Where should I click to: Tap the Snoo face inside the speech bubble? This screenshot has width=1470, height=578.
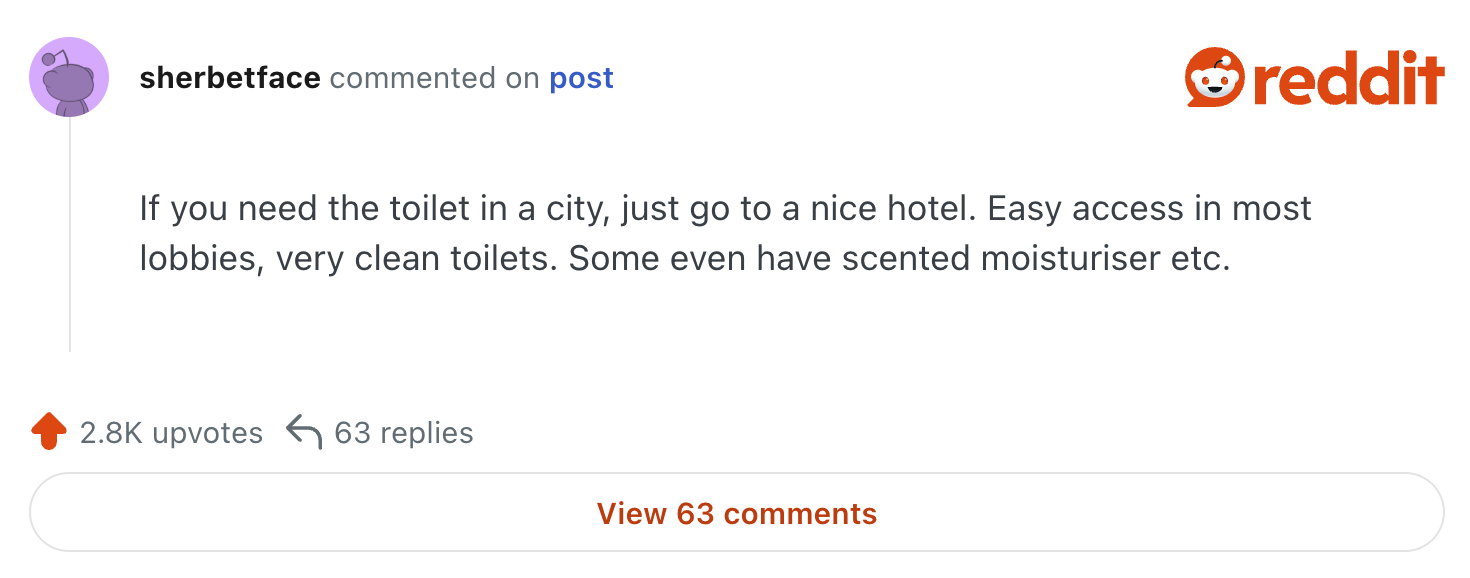pyautogui.click(x=1213, y=79)
